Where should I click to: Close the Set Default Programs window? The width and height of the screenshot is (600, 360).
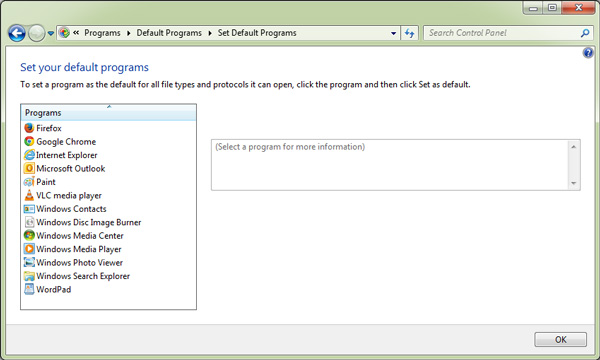(578, 8)
